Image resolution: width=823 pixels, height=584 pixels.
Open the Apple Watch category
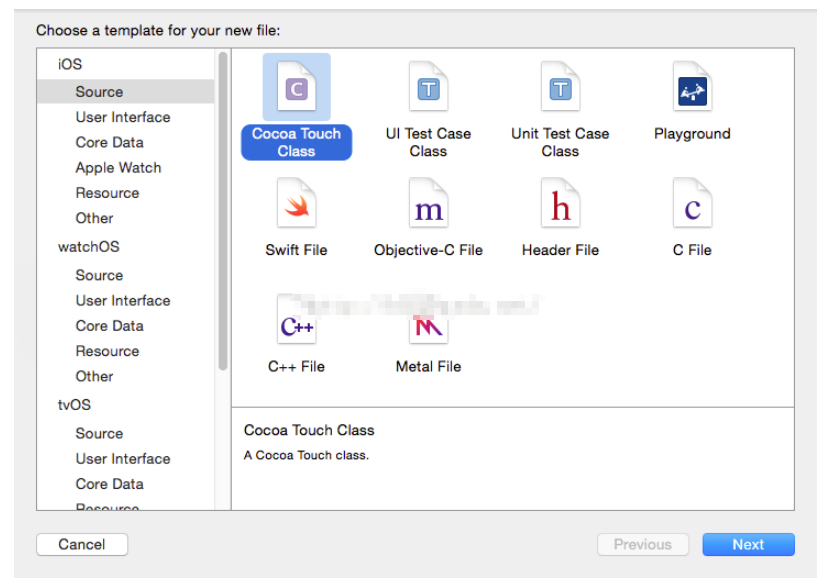coord(118,168)
